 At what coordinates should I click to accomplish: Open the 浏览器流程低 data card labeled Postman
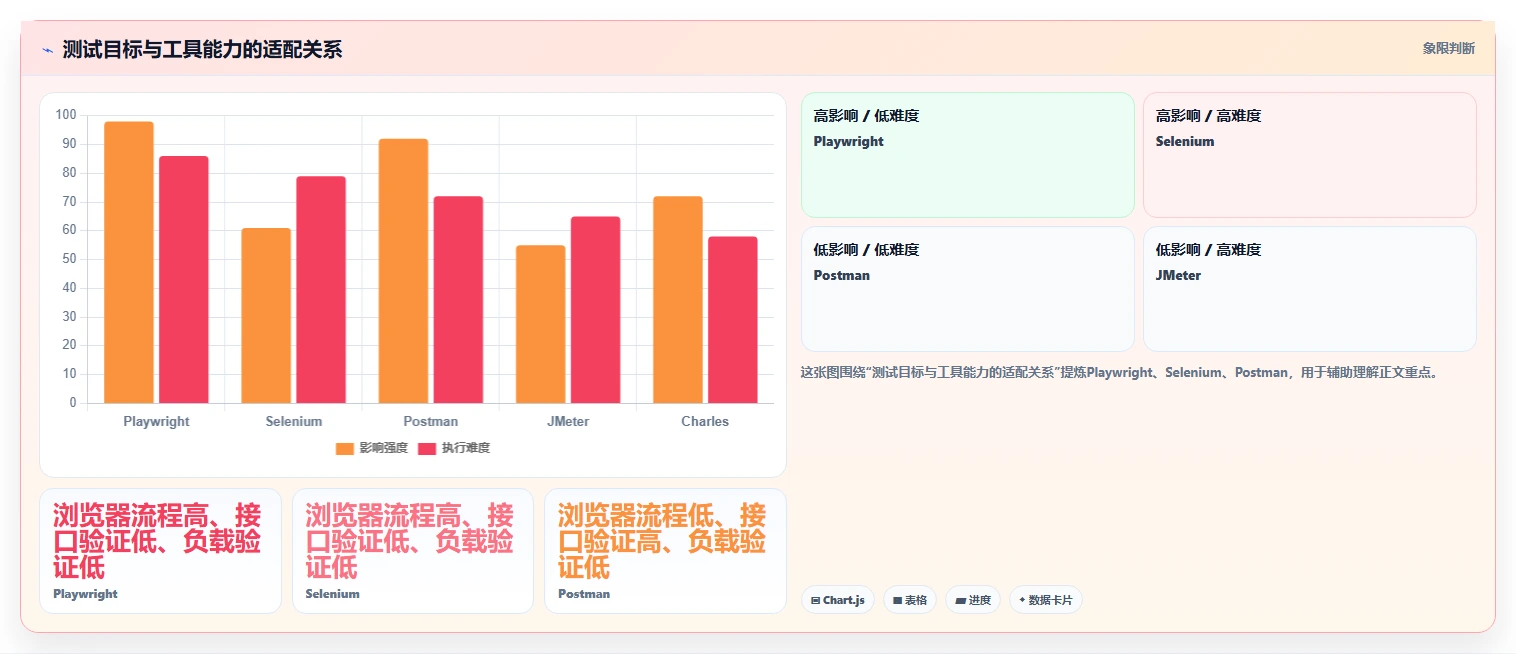coord(665,551)
